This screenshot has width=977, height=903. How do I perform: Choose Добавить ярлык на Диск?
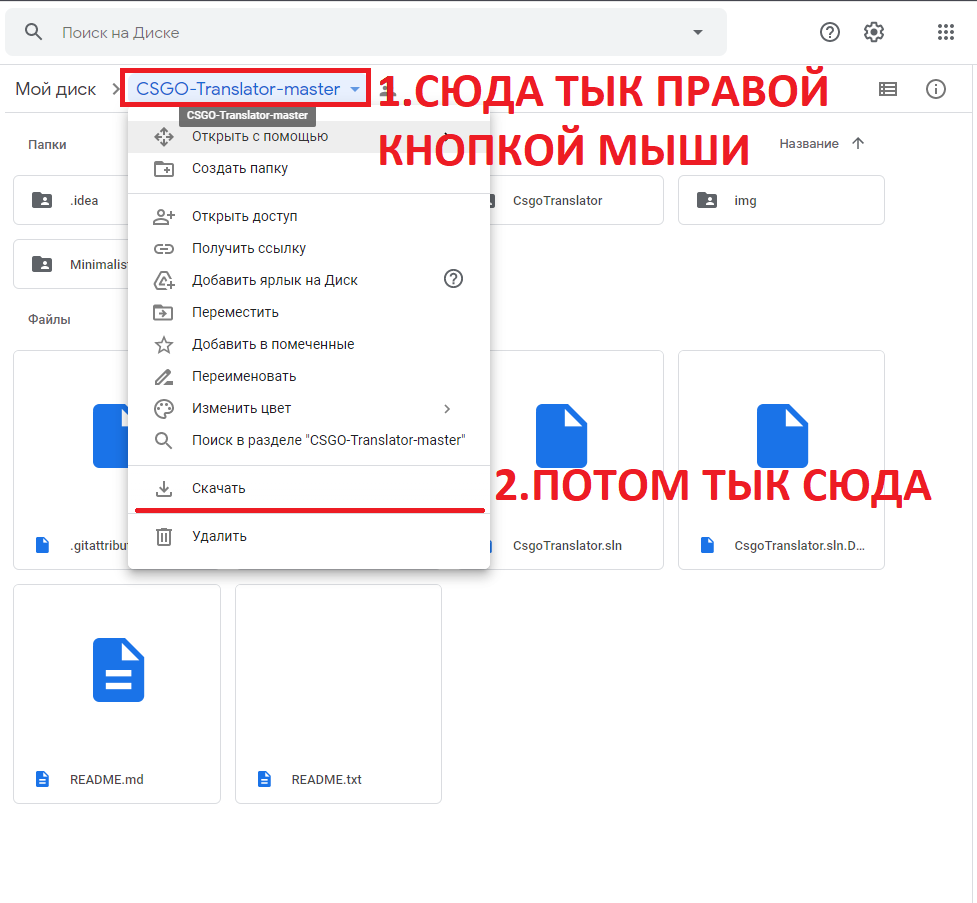point(308,280)
